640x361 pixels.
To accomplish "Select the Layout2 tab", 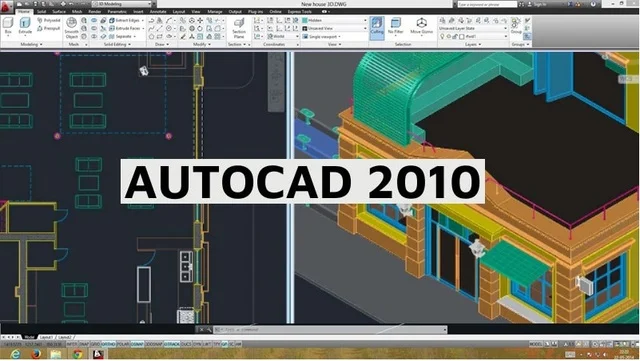I will click(64, 337).
